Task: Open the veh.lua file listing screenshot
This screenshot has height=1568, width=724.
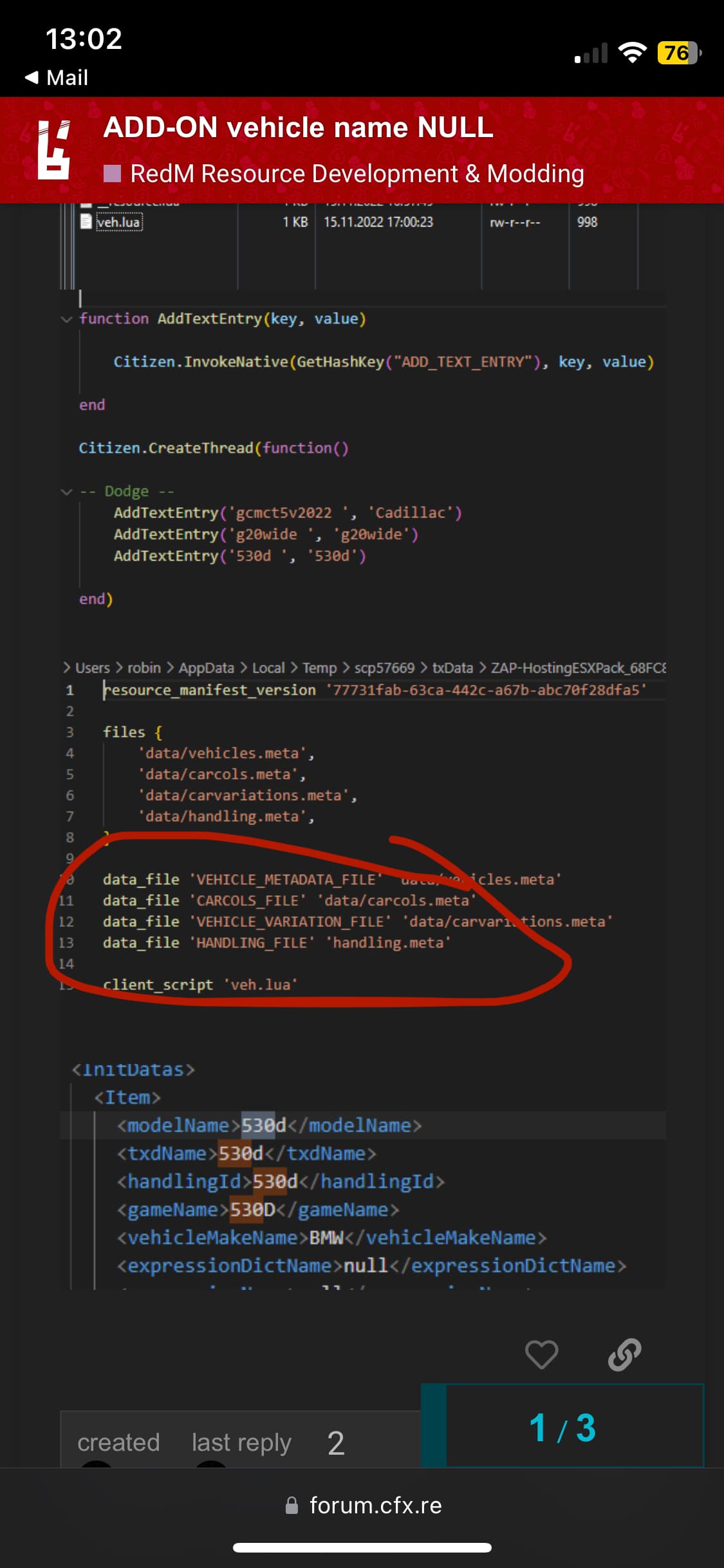Action: click(363, 247)
